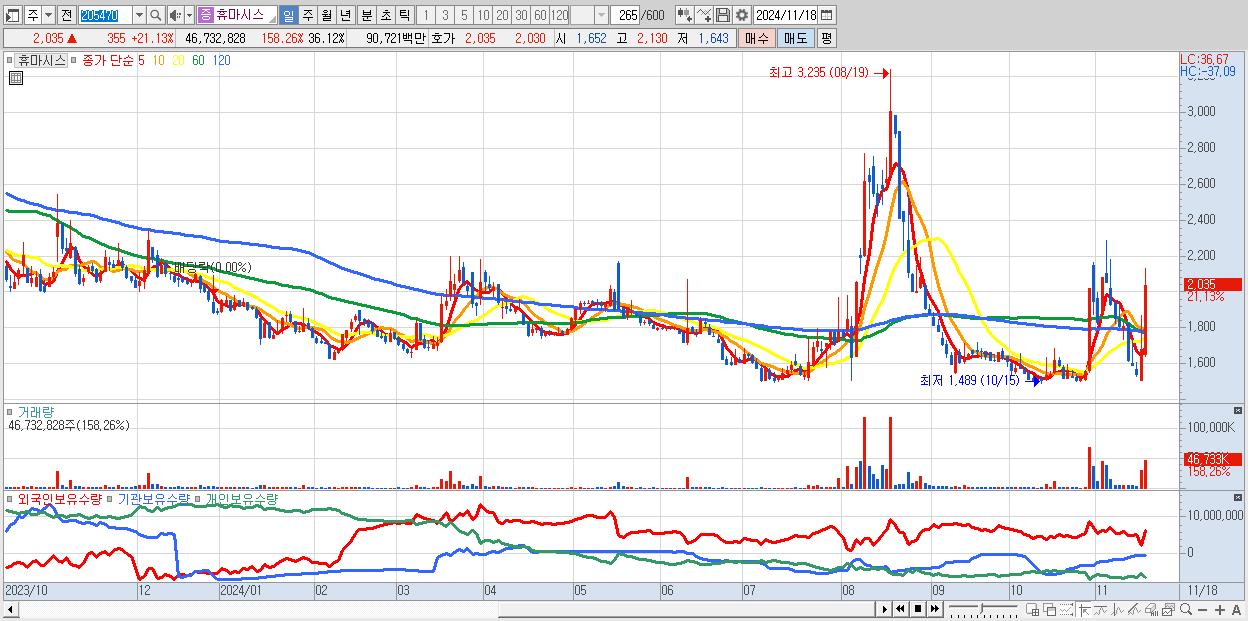This screenshot has height=621, width=1248.
Task: Click the 개인보유수량 legend label
Action: (241, 498)
